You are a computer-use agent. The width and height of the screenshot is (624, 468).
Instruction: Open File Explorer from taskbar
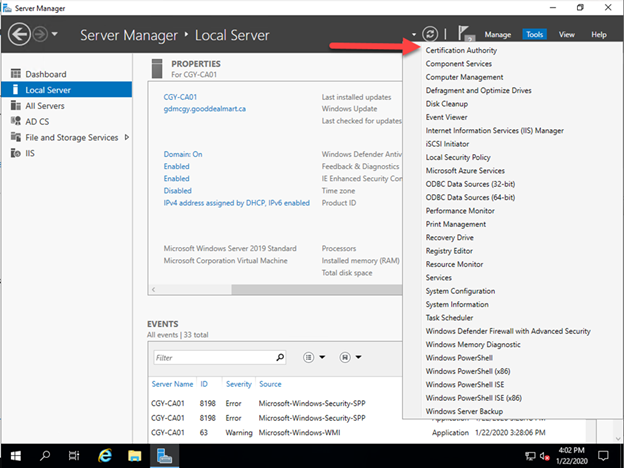click(x=135, y=456)
